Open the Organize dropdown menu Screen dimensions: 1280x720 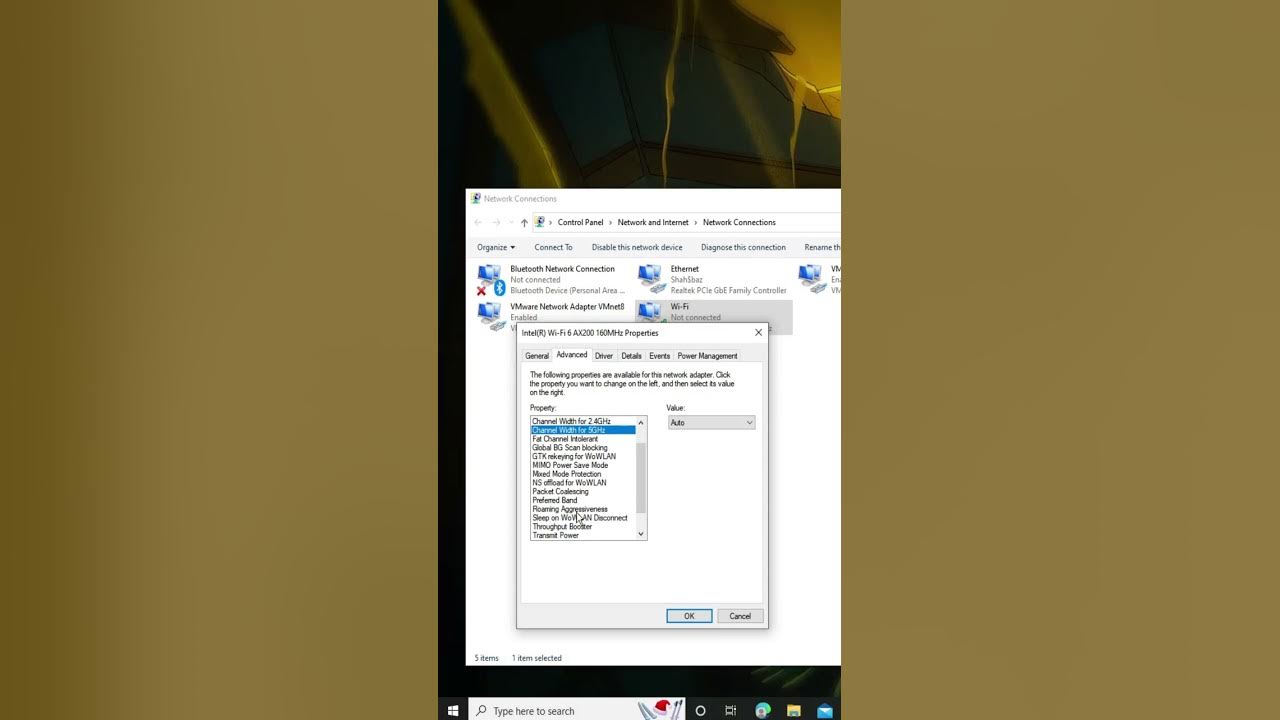496,247
